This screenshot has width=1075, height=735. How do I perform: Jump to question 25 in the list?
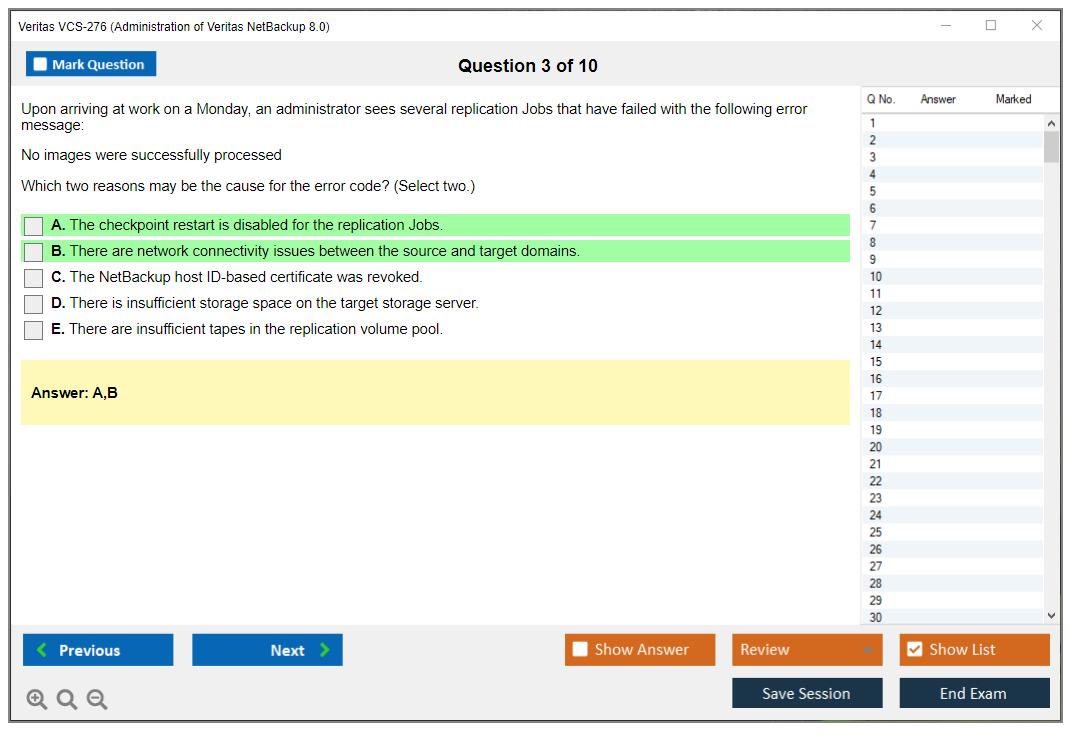876,532
